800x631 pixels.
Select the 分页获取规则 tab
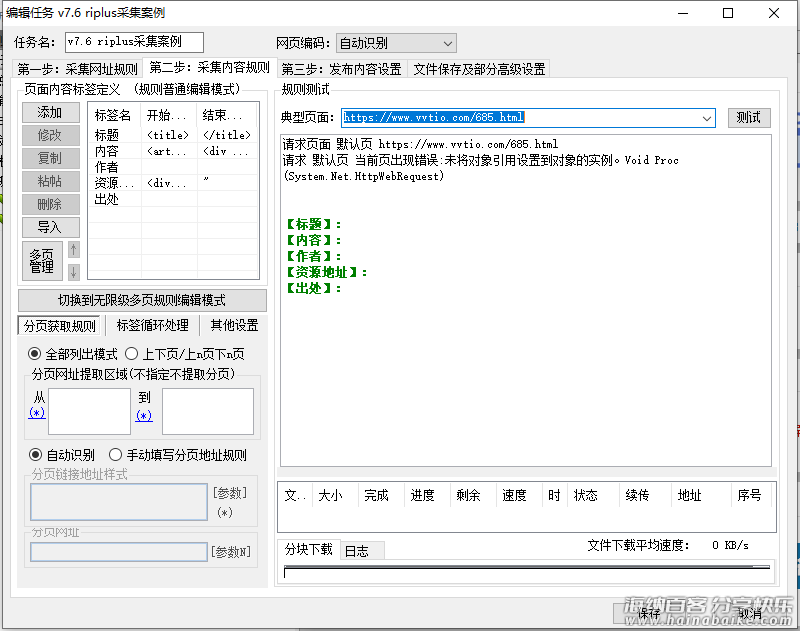[x=60, y=325]
